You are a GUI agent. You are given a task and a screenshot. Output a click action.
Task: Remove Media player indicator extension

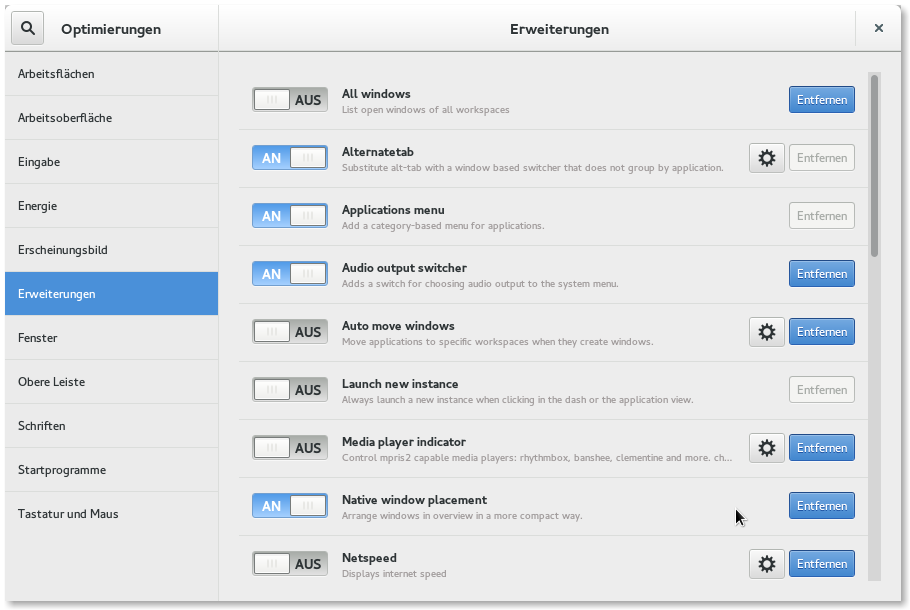tap(822, 448)
